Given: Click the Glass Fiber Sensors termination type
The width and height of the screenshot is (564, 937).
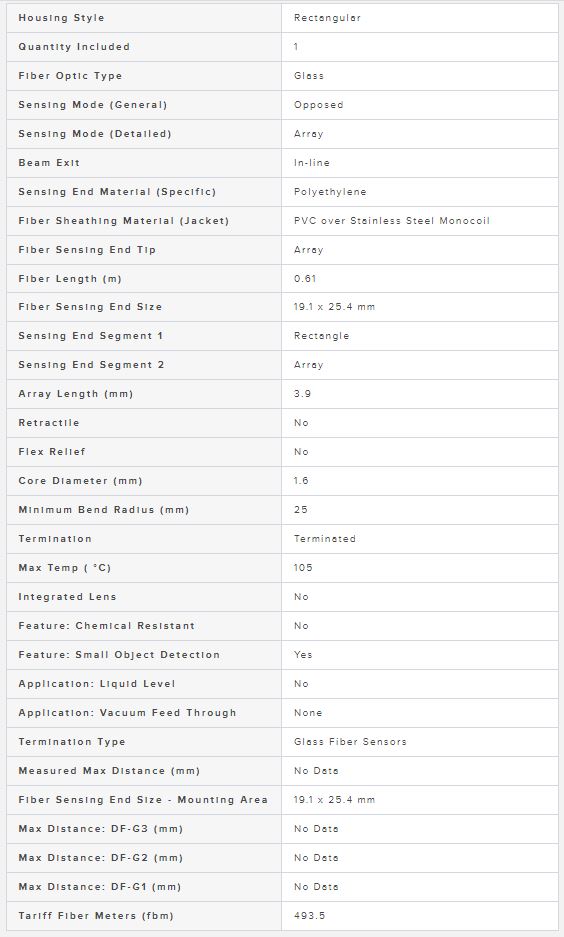Looking at the screenshot, I should [350, 742].
